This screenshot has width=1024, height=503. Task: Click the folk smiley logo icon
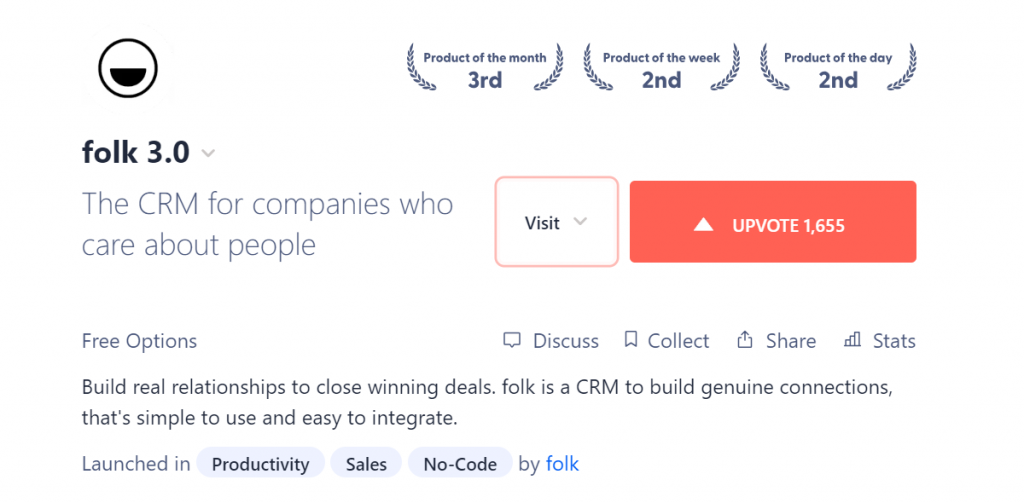click(128, 69)
